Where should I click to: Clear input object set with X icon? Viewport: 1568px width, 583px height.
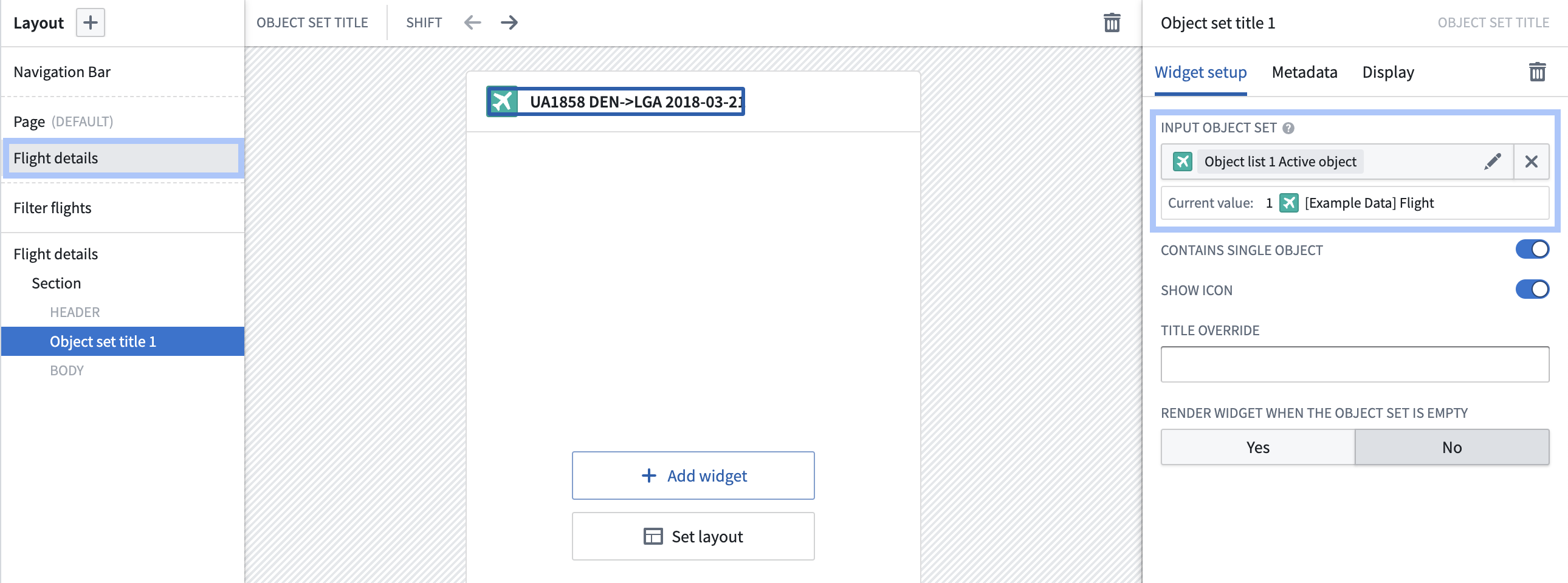(1531, 161)
